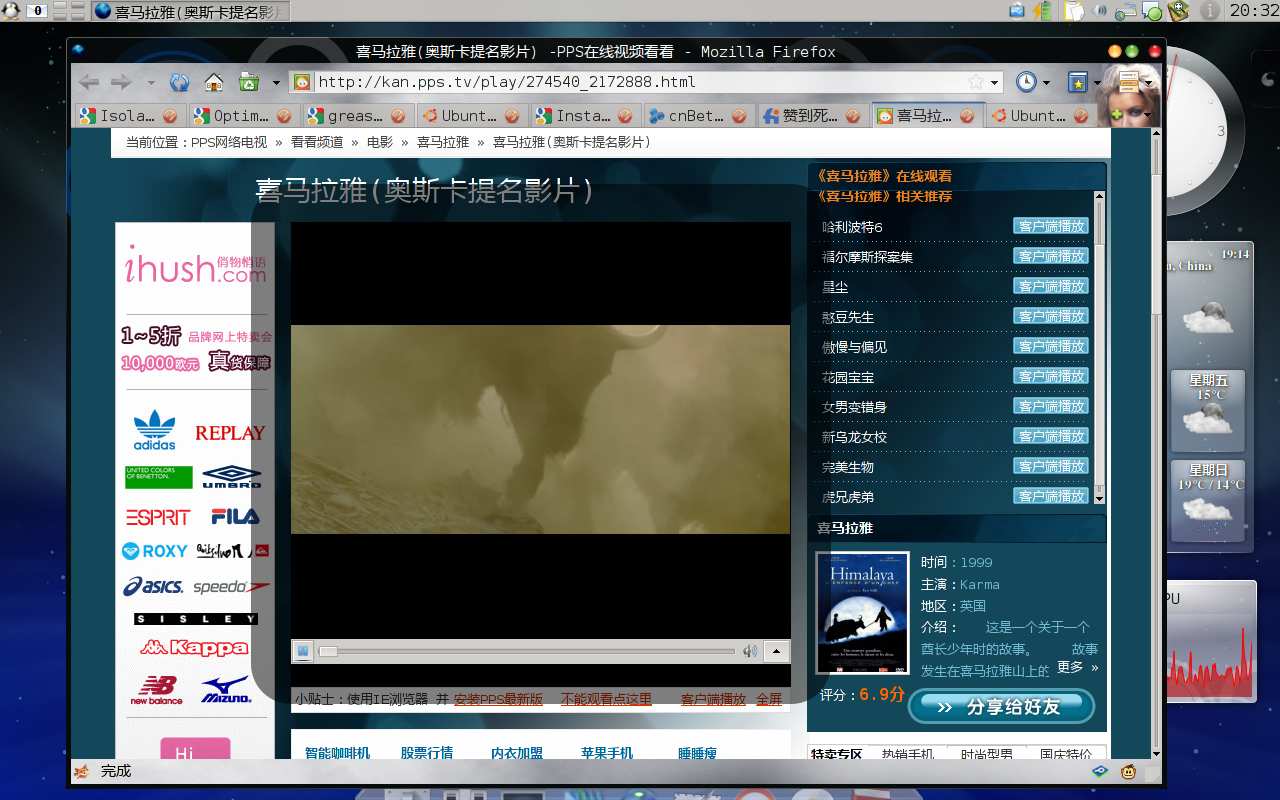Click the video seek slider
Screen dimensions: 1280x800
(x=527, y=651)
